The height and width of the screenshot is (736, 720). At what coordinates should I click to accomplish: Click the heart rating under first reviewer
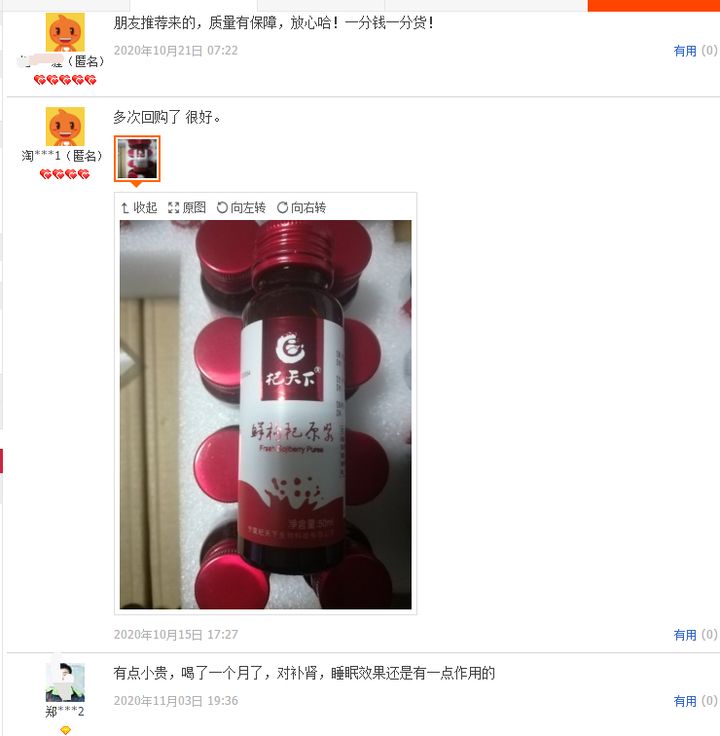point(65,80)
